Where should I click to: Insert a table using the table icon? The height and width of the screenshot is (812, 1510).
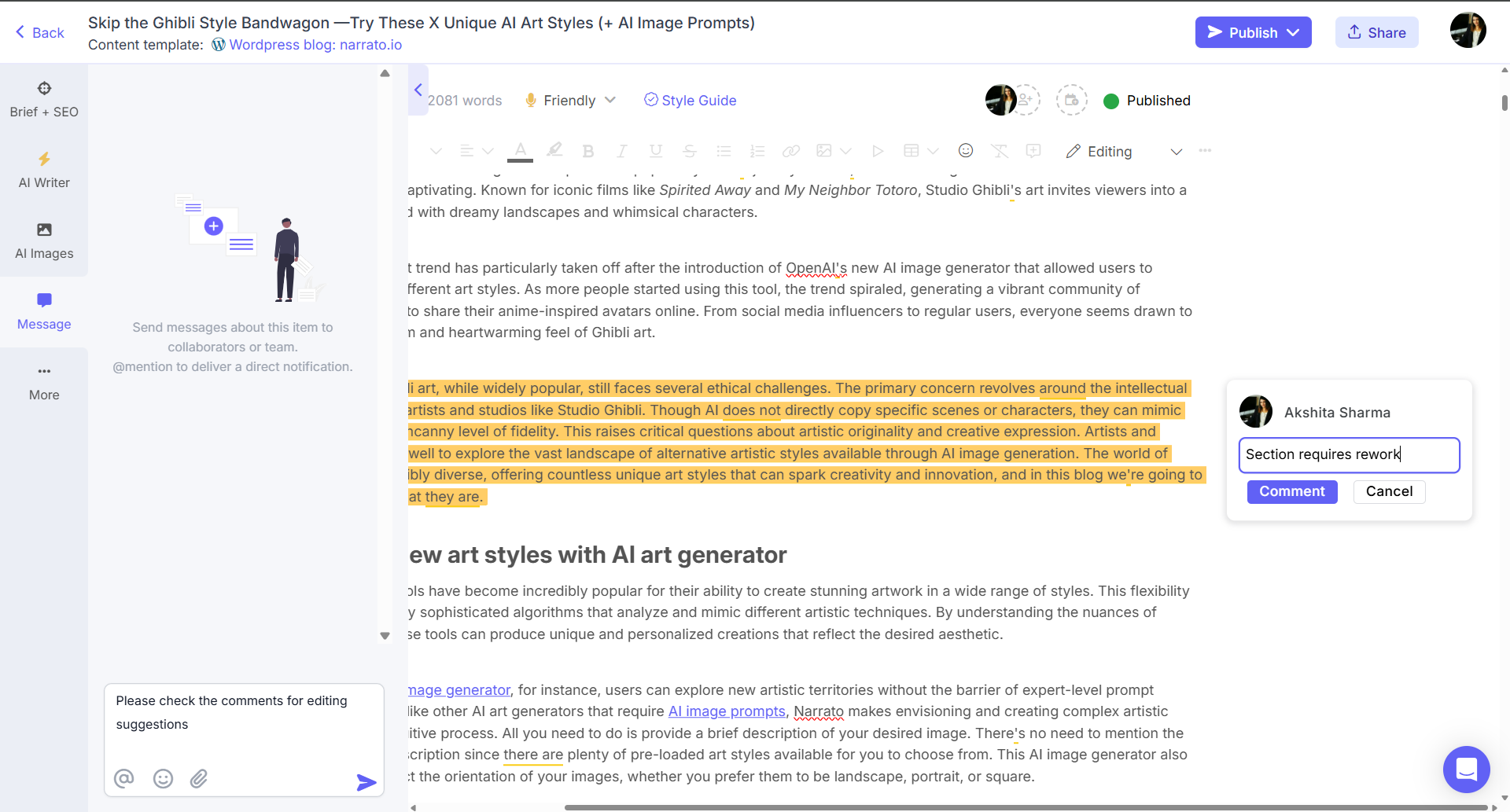(912, 151)
